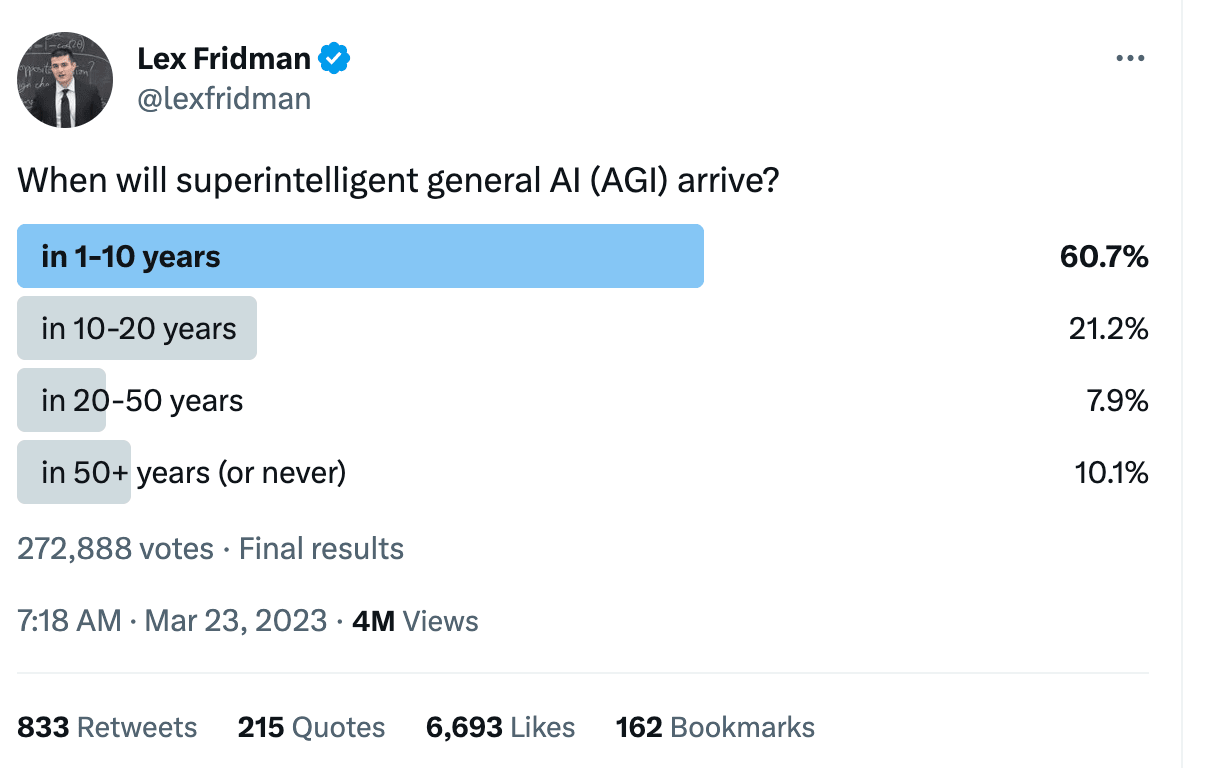
Task: Open Lex Fridman's profile picture
Action: tap(65, 80)
